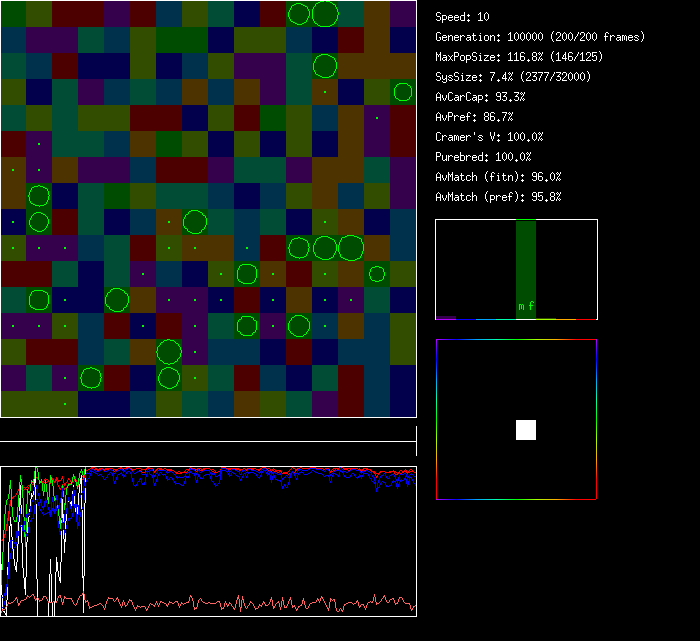Click the empty progress bar under the grid
700x641 pixels.
[208, 433]
